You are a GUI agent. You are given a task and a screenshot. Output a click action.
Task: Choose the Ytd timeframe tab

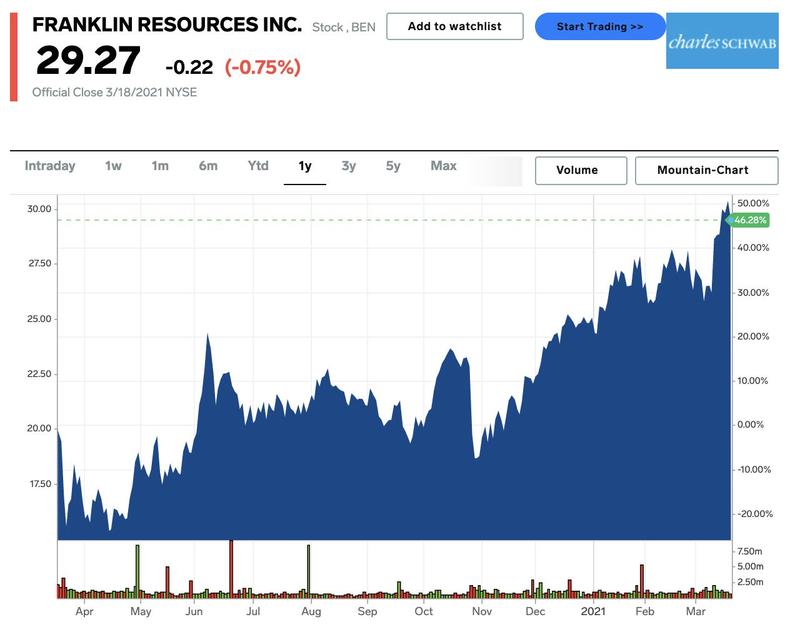point(258,166)
